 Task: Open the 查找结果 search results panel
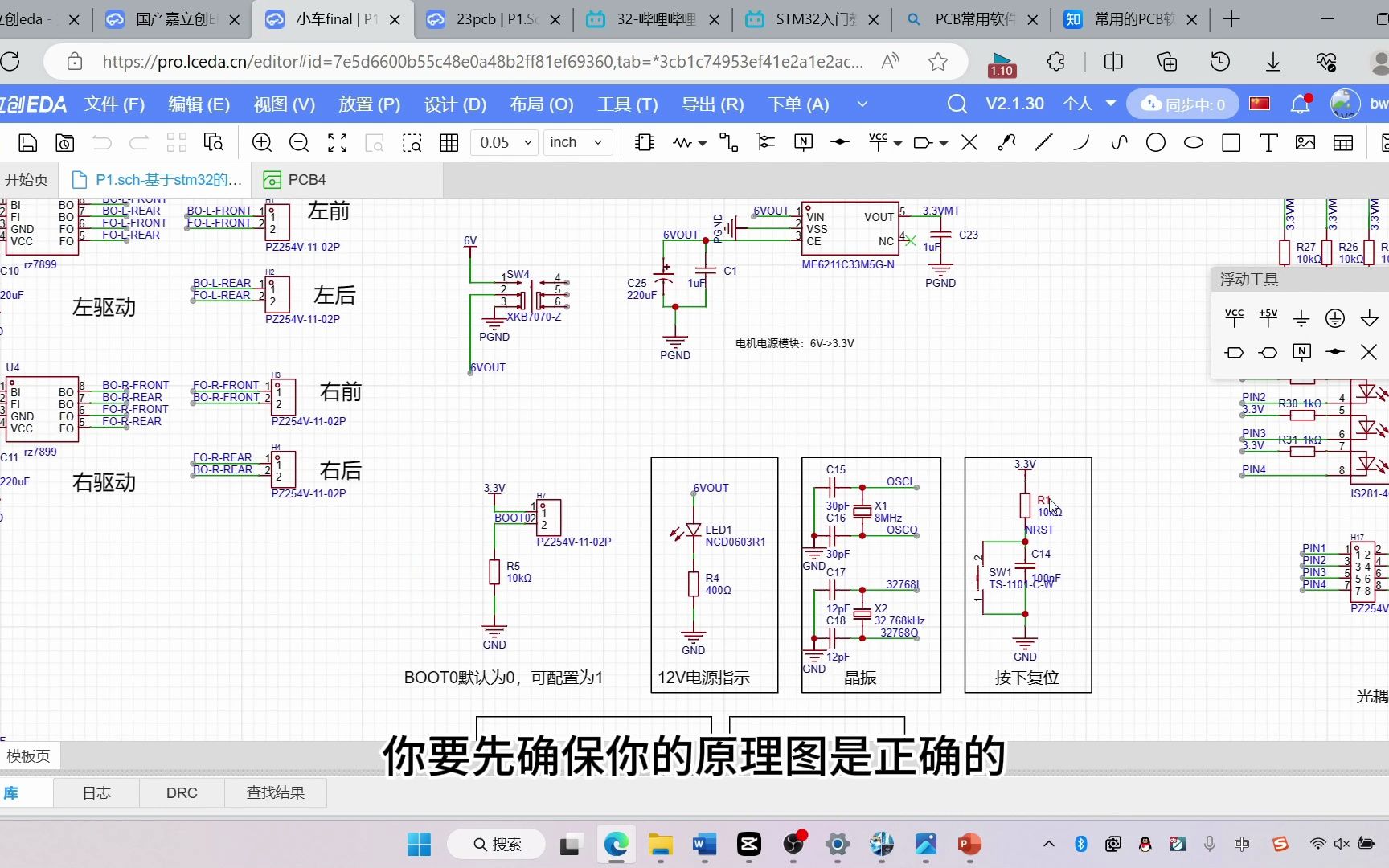(x=275, y=792)
